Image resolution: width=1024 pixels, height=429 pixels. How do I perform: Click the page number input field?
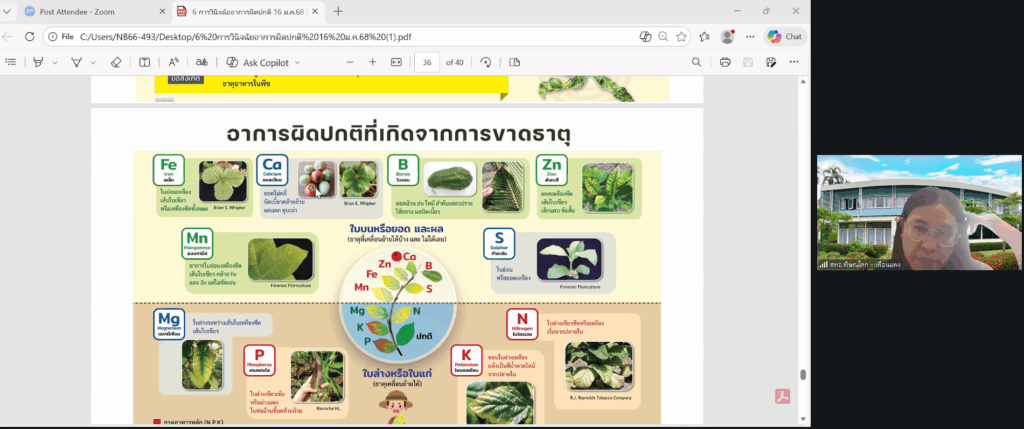coord(428,62)
